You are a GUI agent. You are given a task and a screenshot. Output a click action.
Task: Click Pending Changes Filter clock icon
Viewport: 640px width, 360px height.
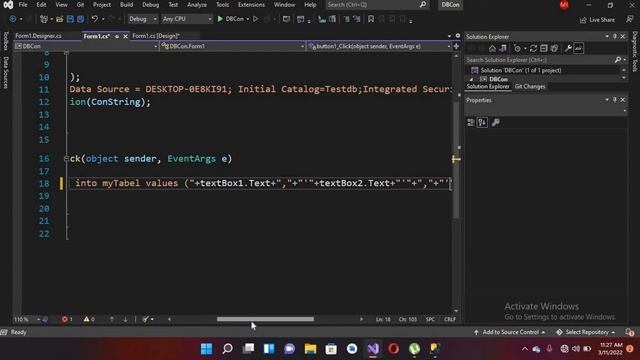click(517, 49)
